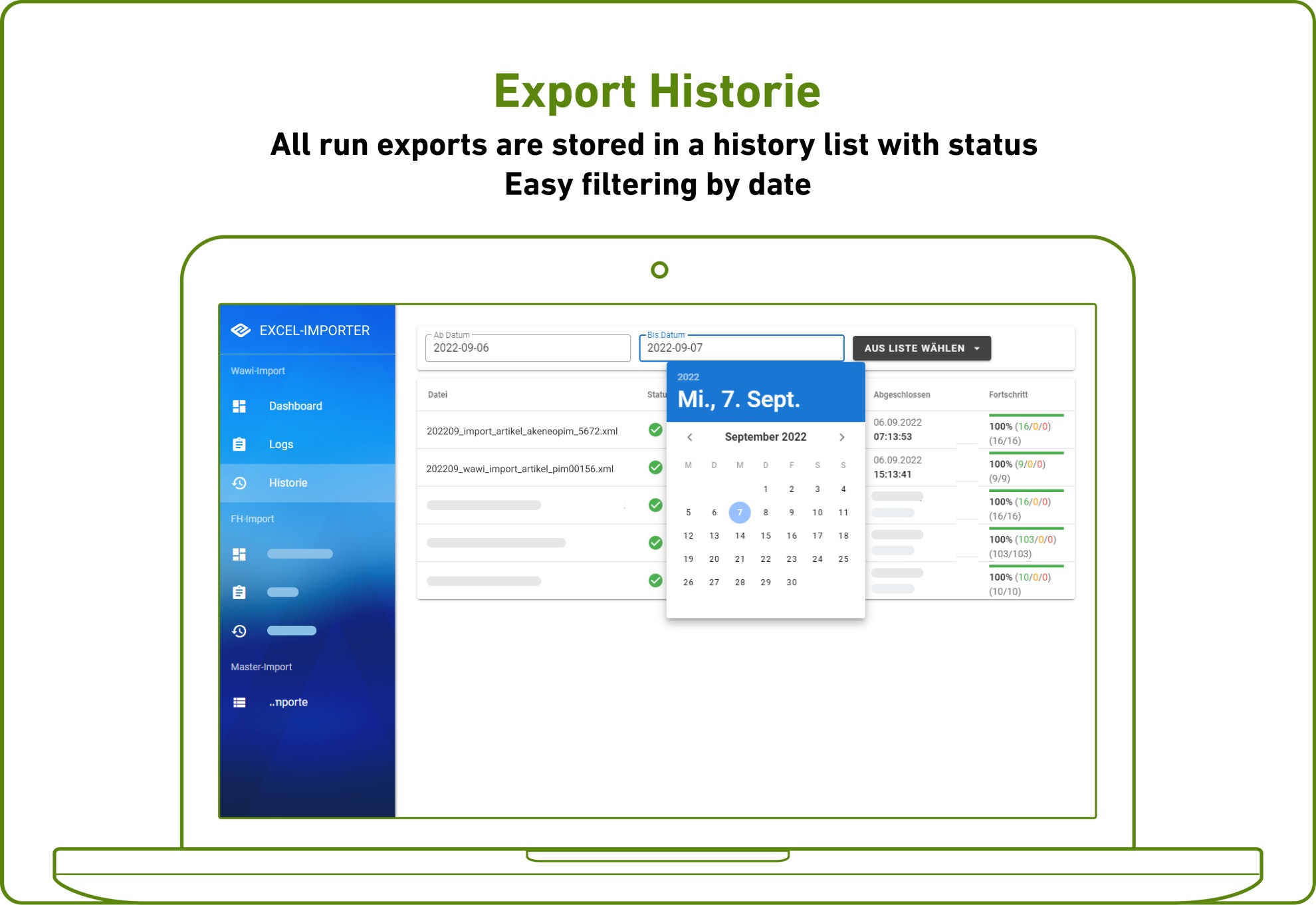Click the history clock icon under FH-Import
Image resolution: width=1316 pixels, height=905 pixels.
(239, 631)
